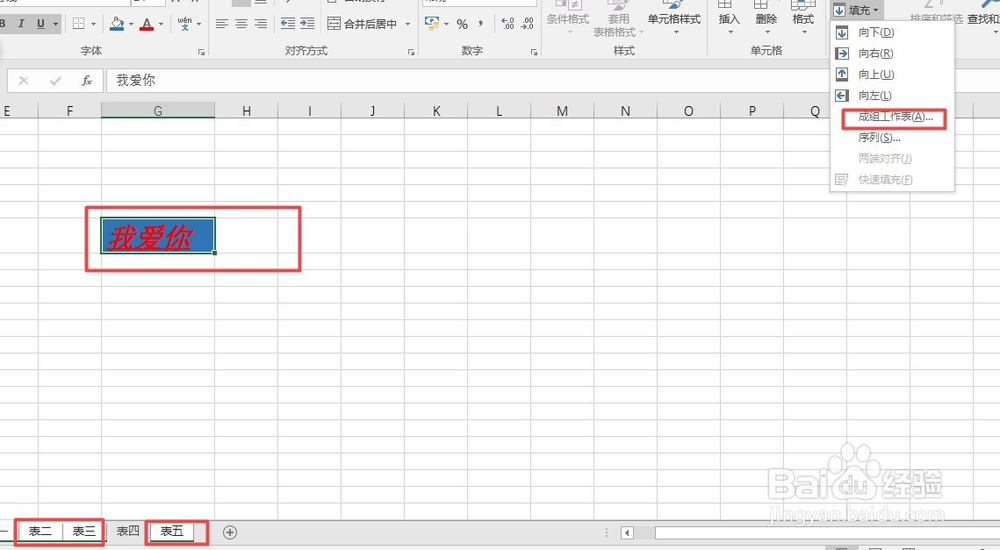The height and width of the screenshot is (550, 1000).
Task: Open 格式 format cells menu
Action: [x=803, y=18]
